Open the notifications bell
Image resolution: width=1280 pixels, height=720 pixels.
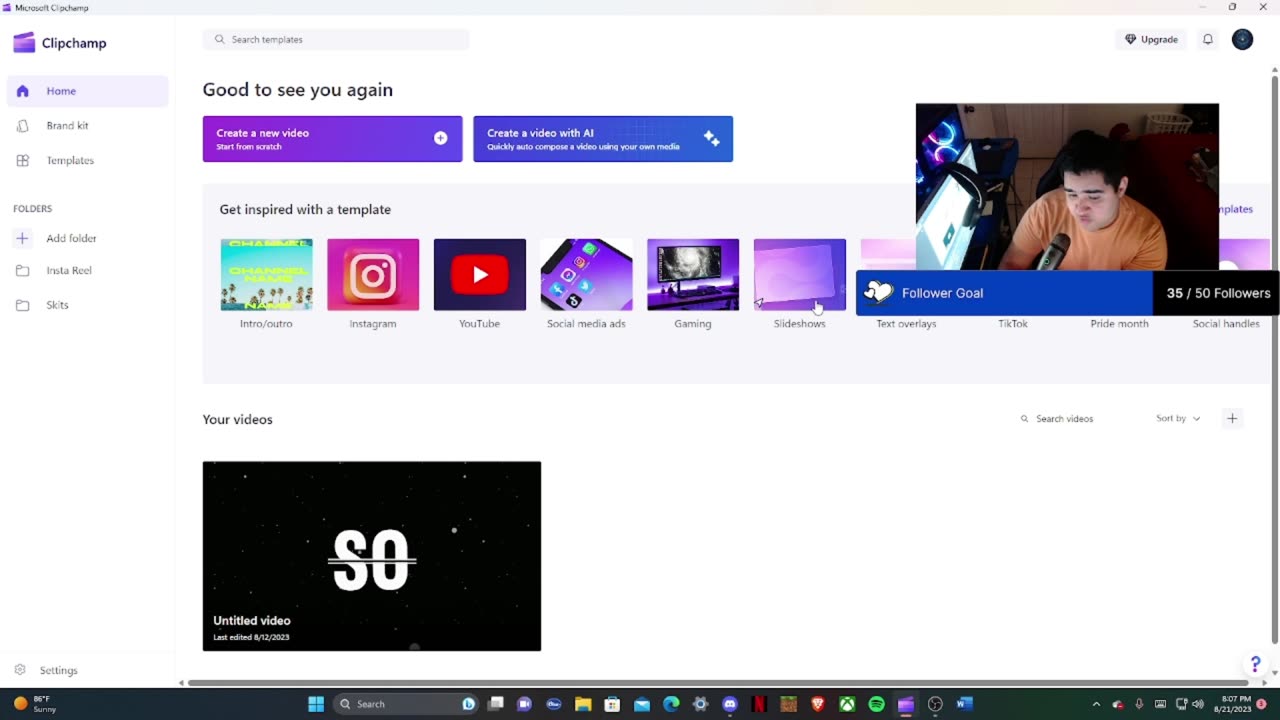tap(1208, 39)
